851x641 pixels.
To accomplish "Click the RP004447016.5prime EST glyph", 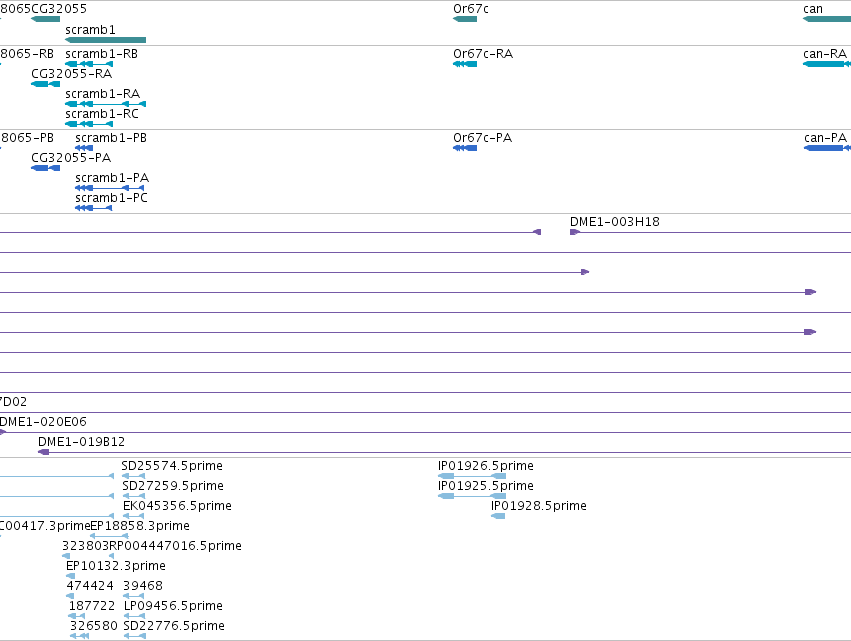I will coord(112,556).
